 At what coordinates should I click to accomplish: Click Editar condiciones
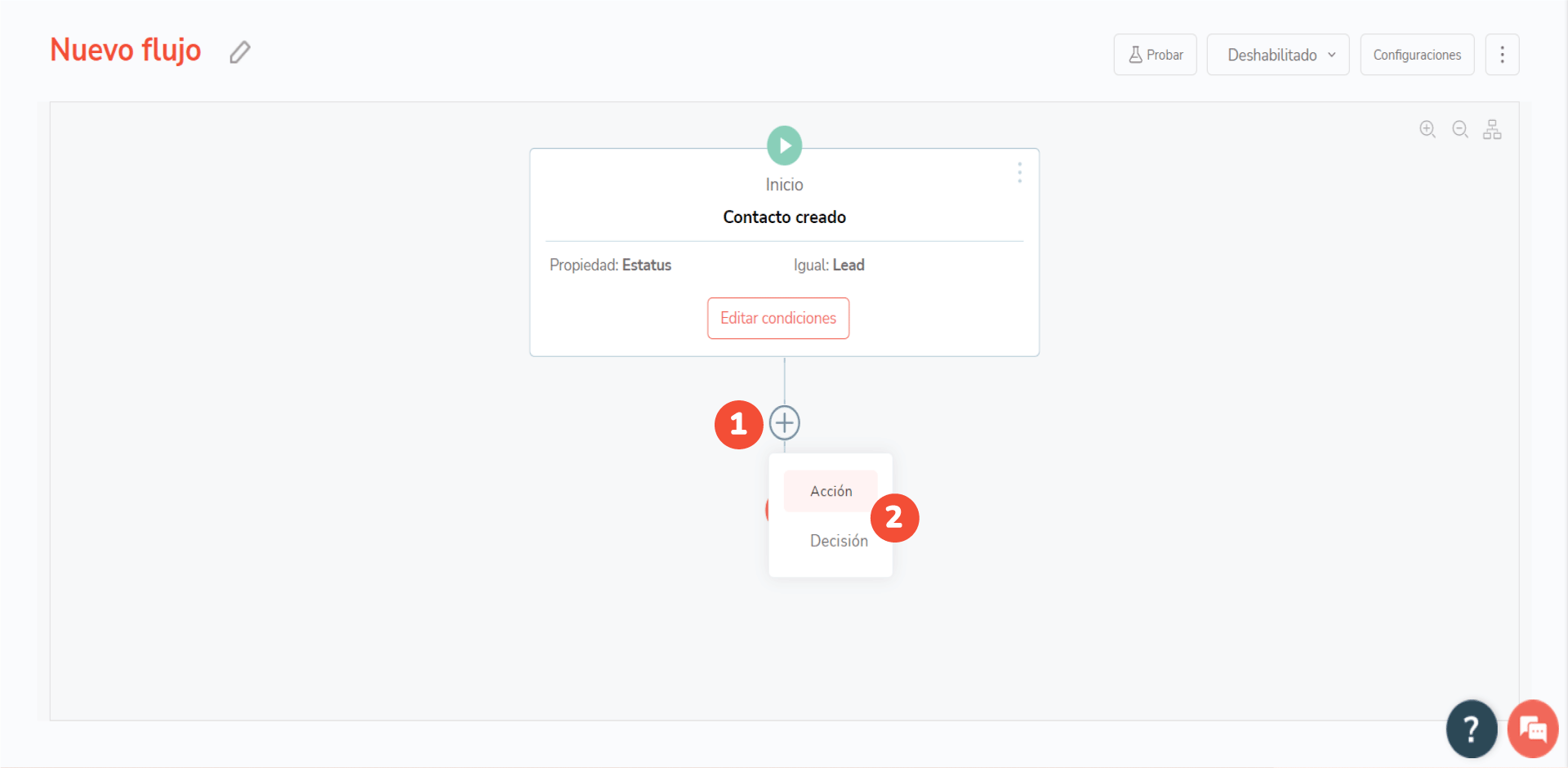click(x=777, y=318)
